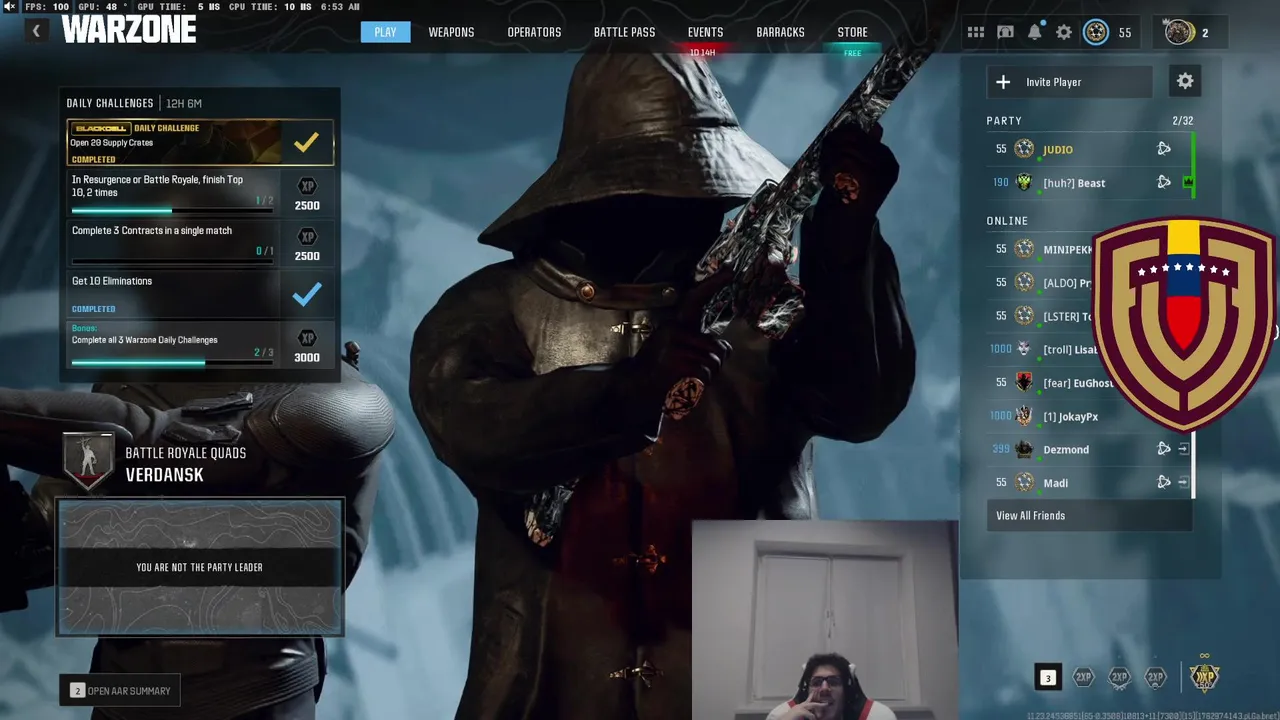
Task: Go back using the top-left arrow
Action: (x=36, y=31)
